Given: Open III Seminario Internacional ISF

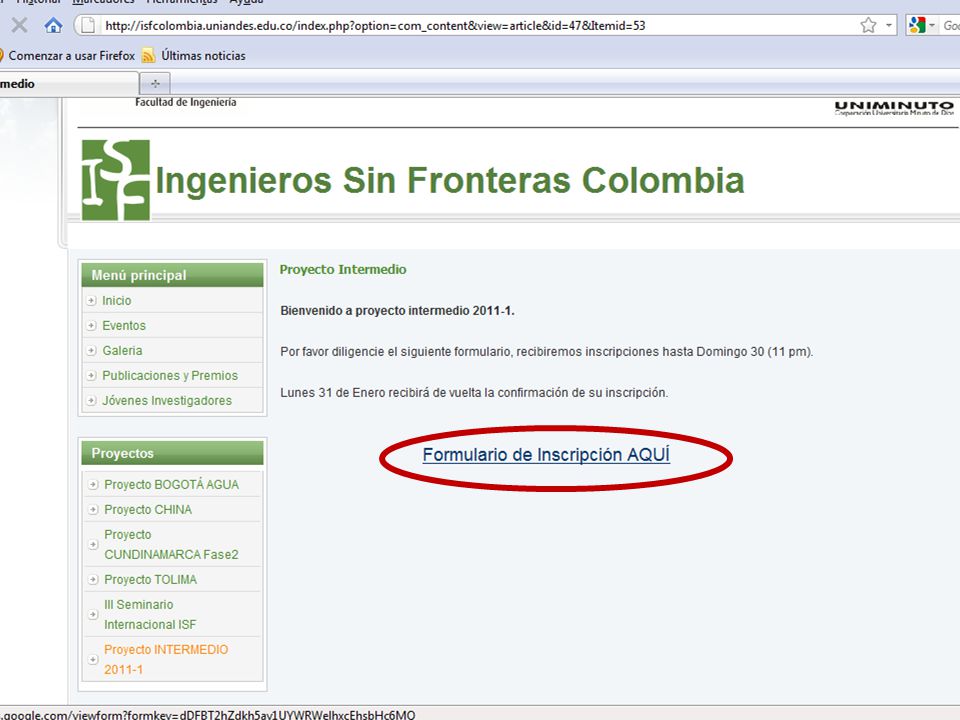Looking at the screenshot, I should point(150,614).
